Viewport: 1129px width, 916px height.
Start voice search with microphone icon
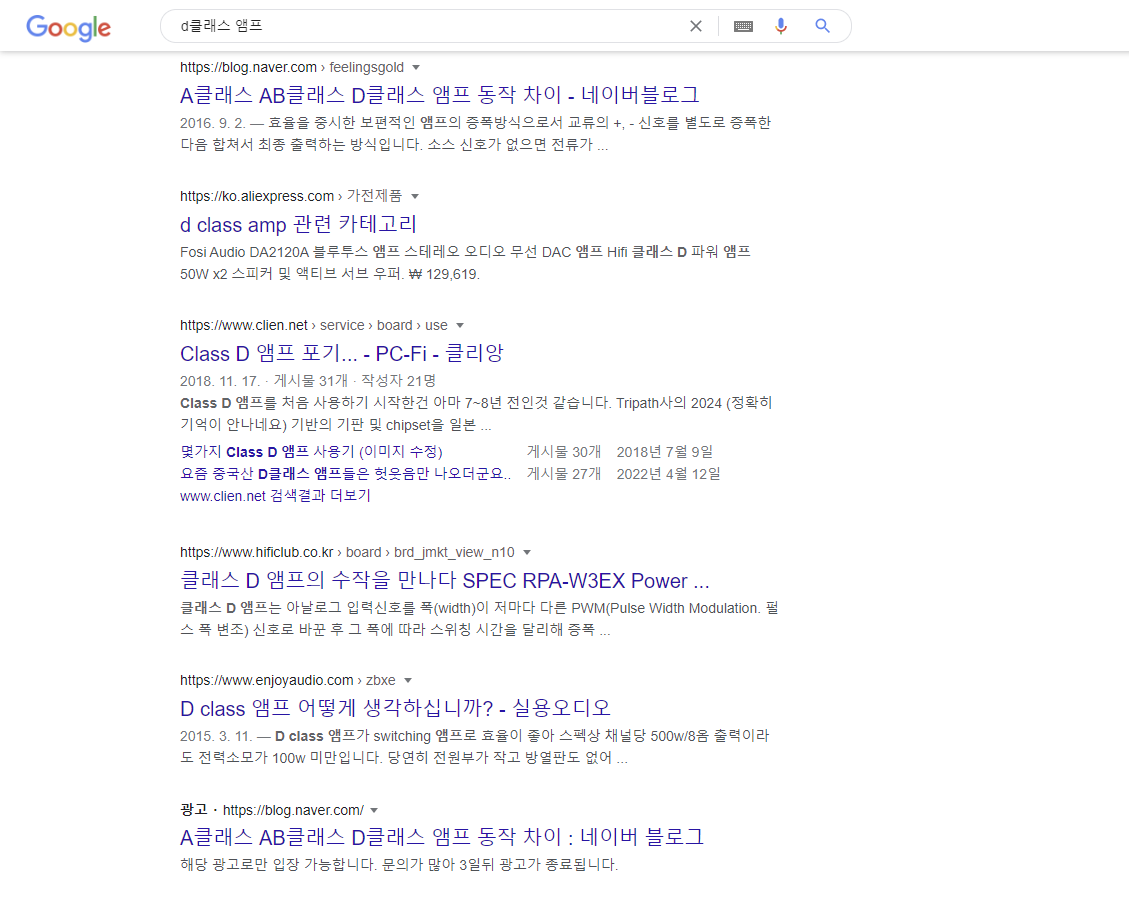(x=781, y=26)
